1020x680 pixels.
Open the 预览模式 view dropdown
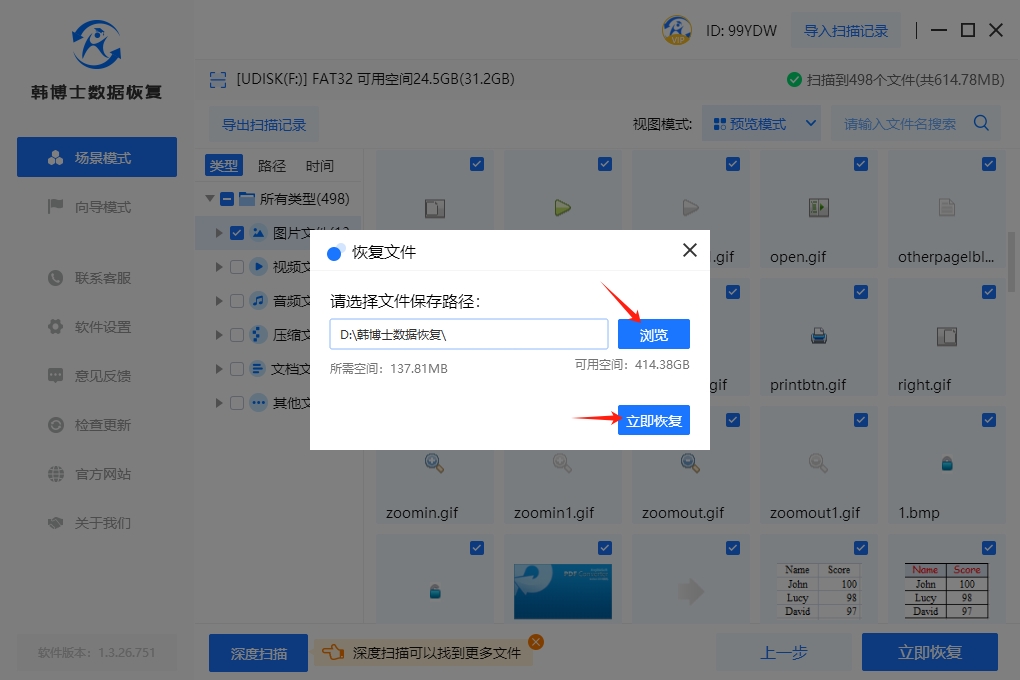[761, 124]
